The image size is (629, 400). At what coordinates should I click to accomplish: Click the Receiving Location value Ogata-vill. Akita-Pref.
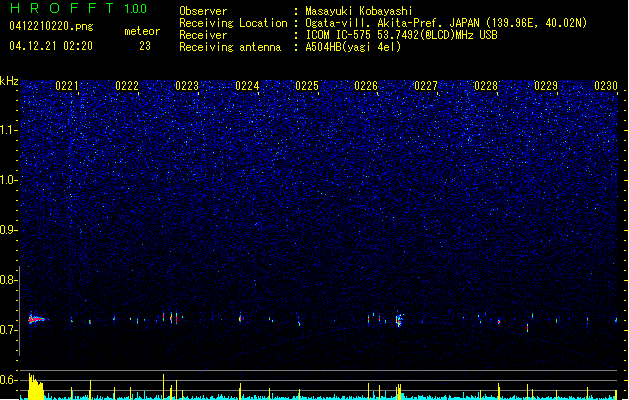point(373,23)
